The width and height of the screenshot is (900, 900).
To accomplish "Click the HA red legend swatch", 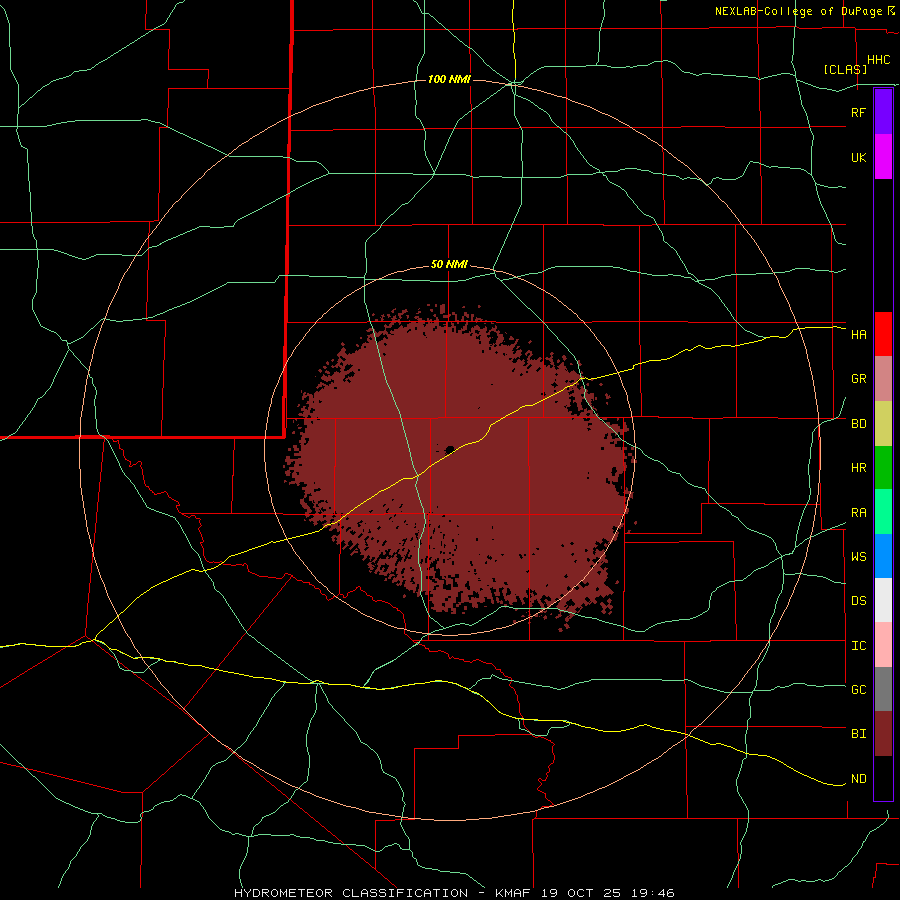I will coord(883,334).
